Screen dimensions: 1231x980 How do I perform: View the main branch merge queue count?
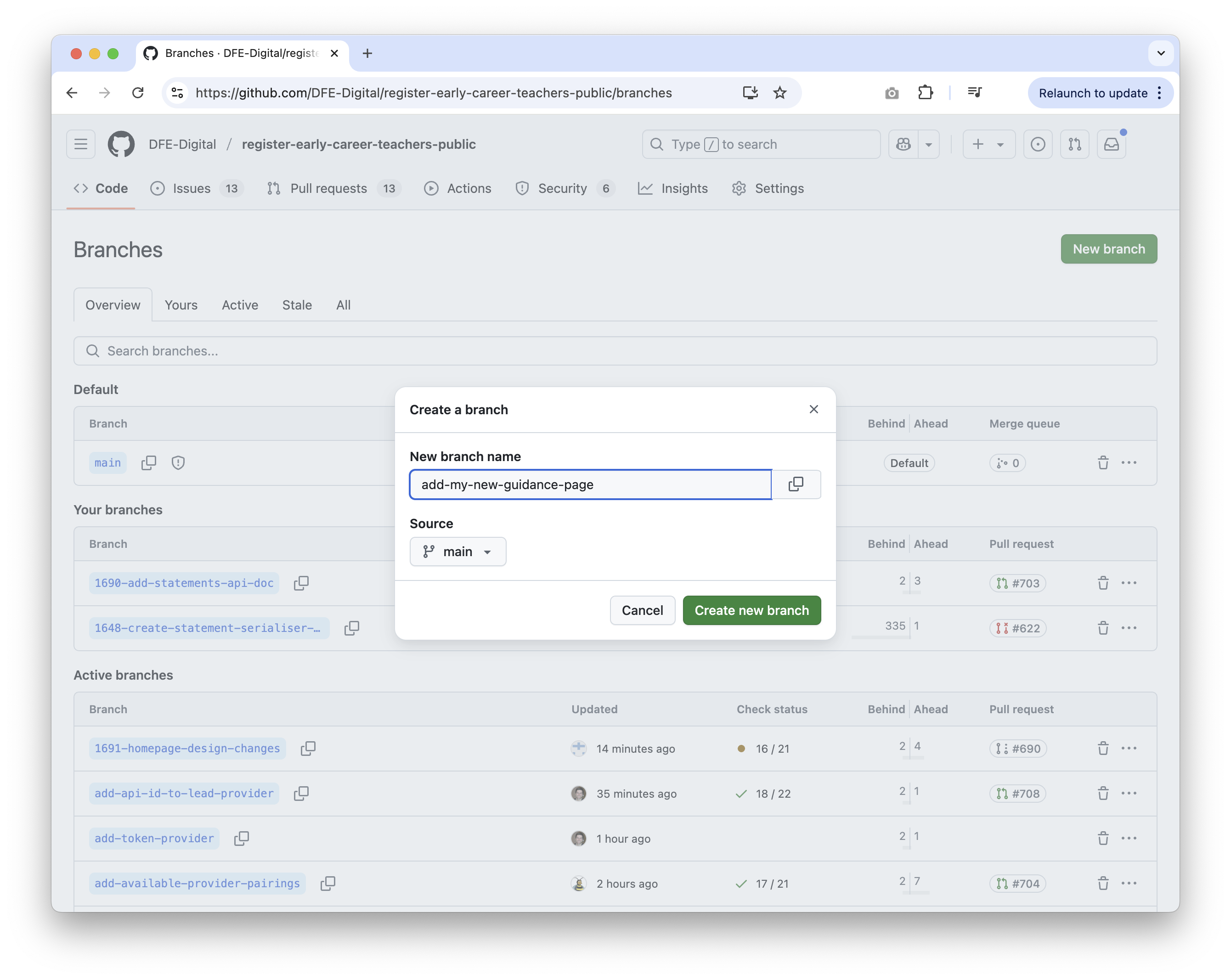point(1007,463)
